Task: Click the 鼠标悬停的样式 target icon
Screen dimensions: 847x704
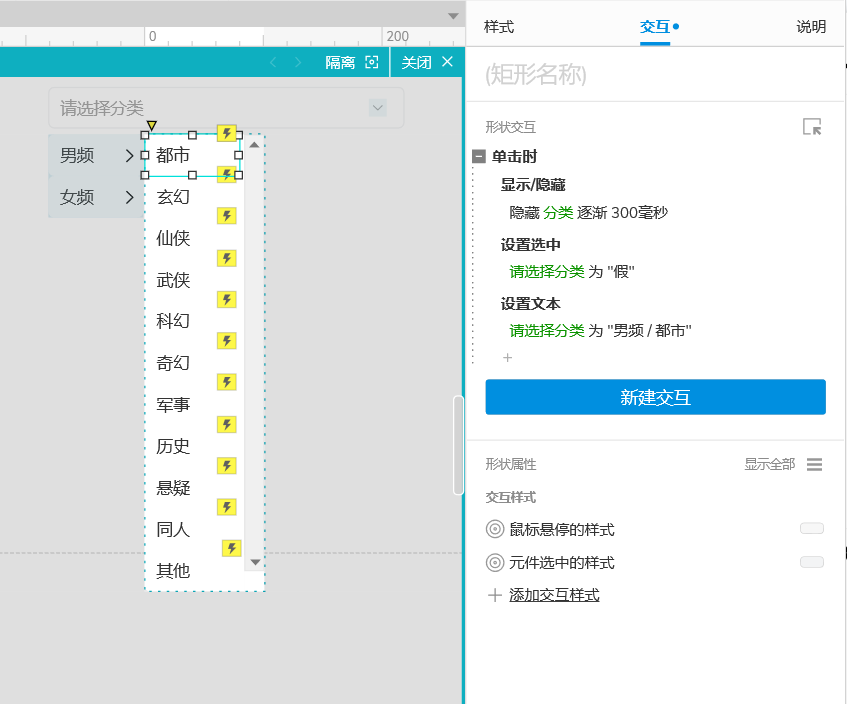Action: 495,529
